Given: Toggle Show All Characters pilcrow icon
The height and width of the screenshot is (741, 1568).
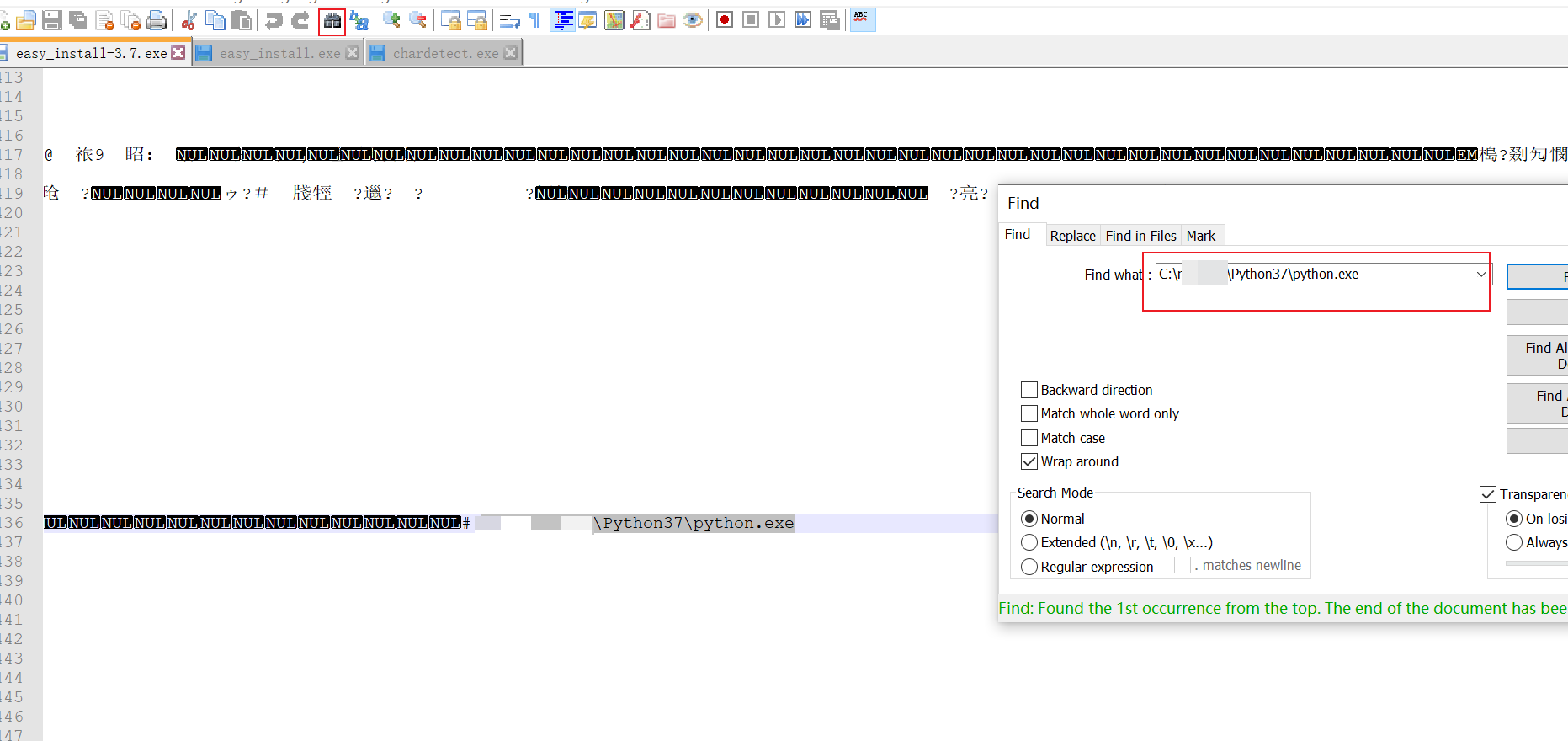Looking at the screenshot, I should (x=535, y=20).
